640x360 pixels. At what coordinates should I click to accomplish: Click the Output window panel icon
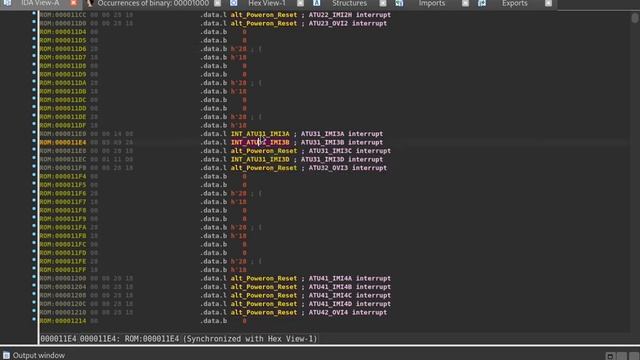pos(7,356)
